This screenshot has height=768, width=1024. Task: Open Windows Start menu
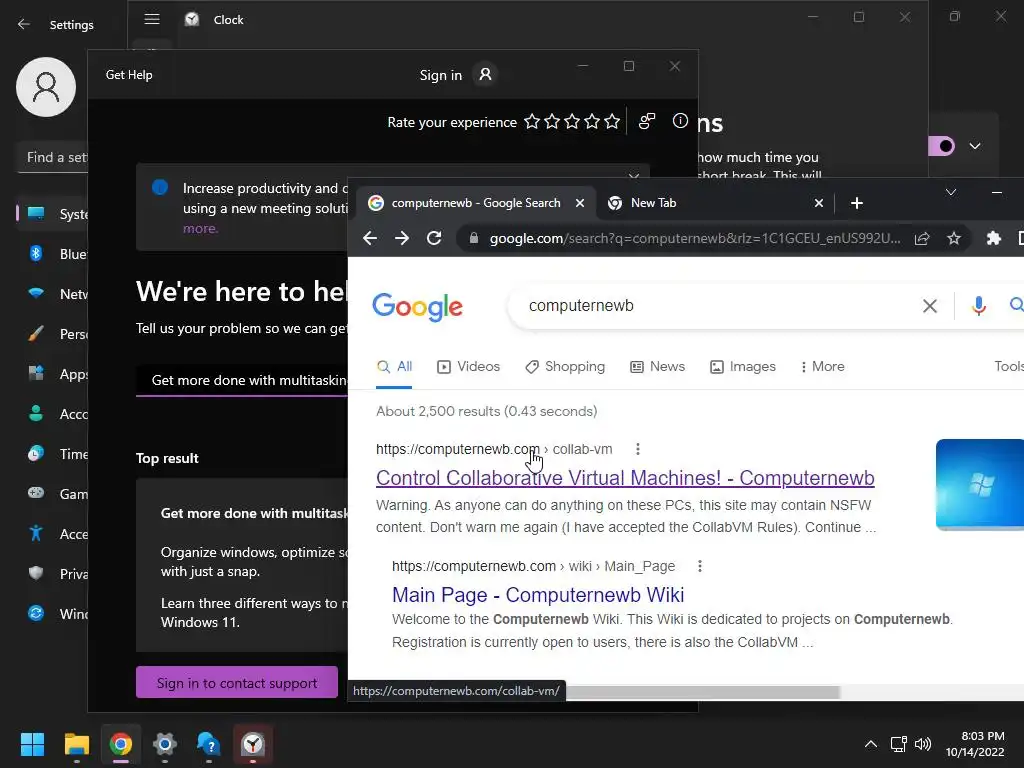pyautogui.click(x=32, y=744)
